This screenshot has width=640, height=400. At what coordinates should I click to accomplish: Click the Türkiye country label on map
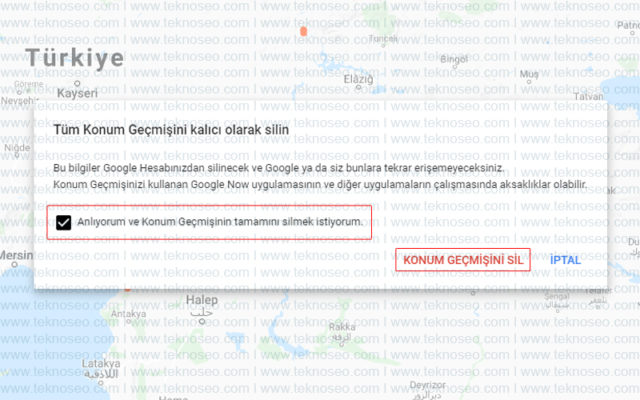click(75, 58)
